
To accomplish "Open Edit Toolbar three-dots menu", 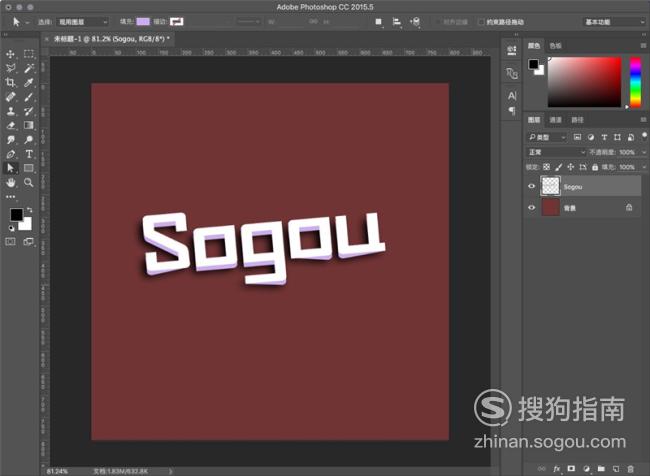I will tap(10, 197).
